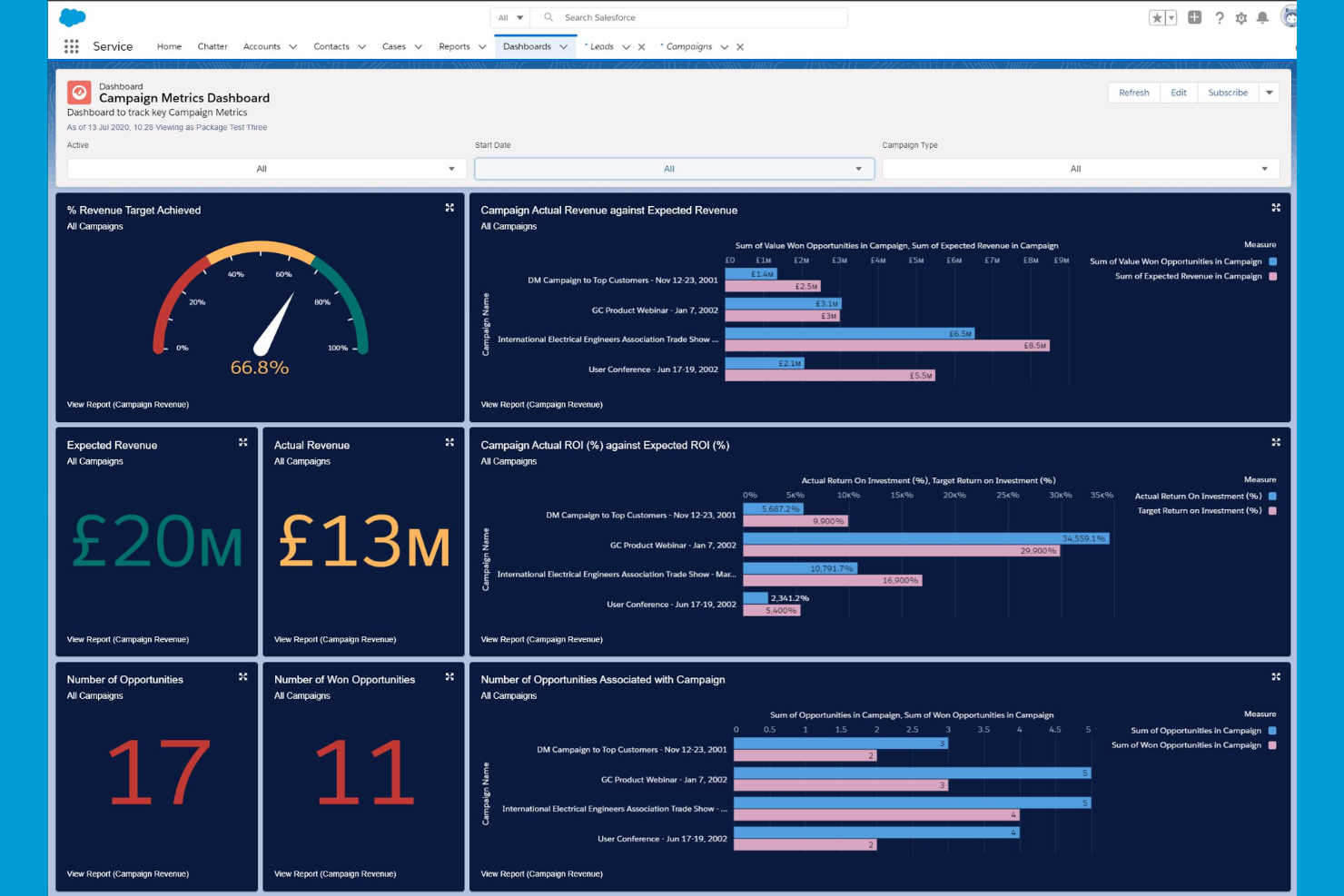Switch to the Leads tab
This screenshot has width=1344, height=896.
[602, 46]
